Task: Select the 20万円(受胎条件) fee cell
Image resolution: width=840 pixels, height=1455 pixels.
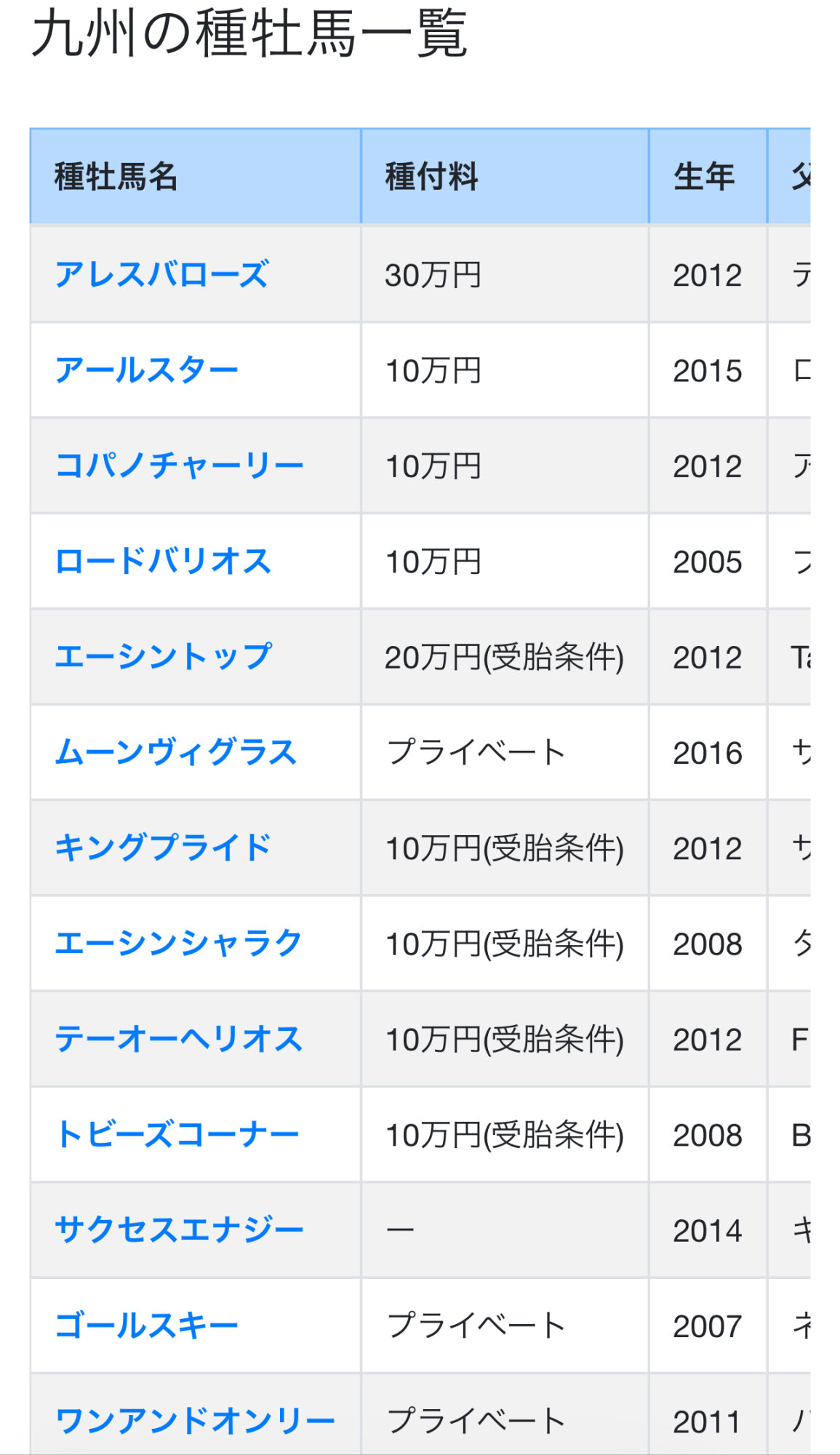Action: click(504, 657)
